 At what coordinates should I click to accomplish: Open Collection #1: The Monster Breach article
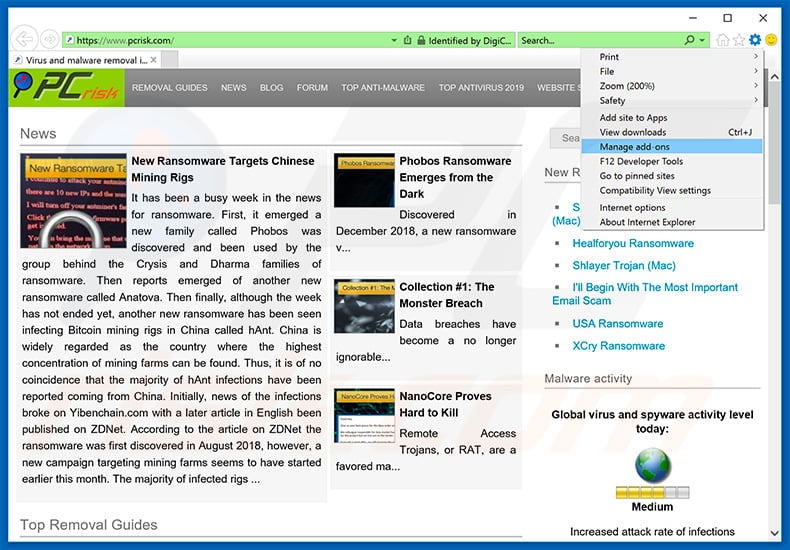click(447, 295)
